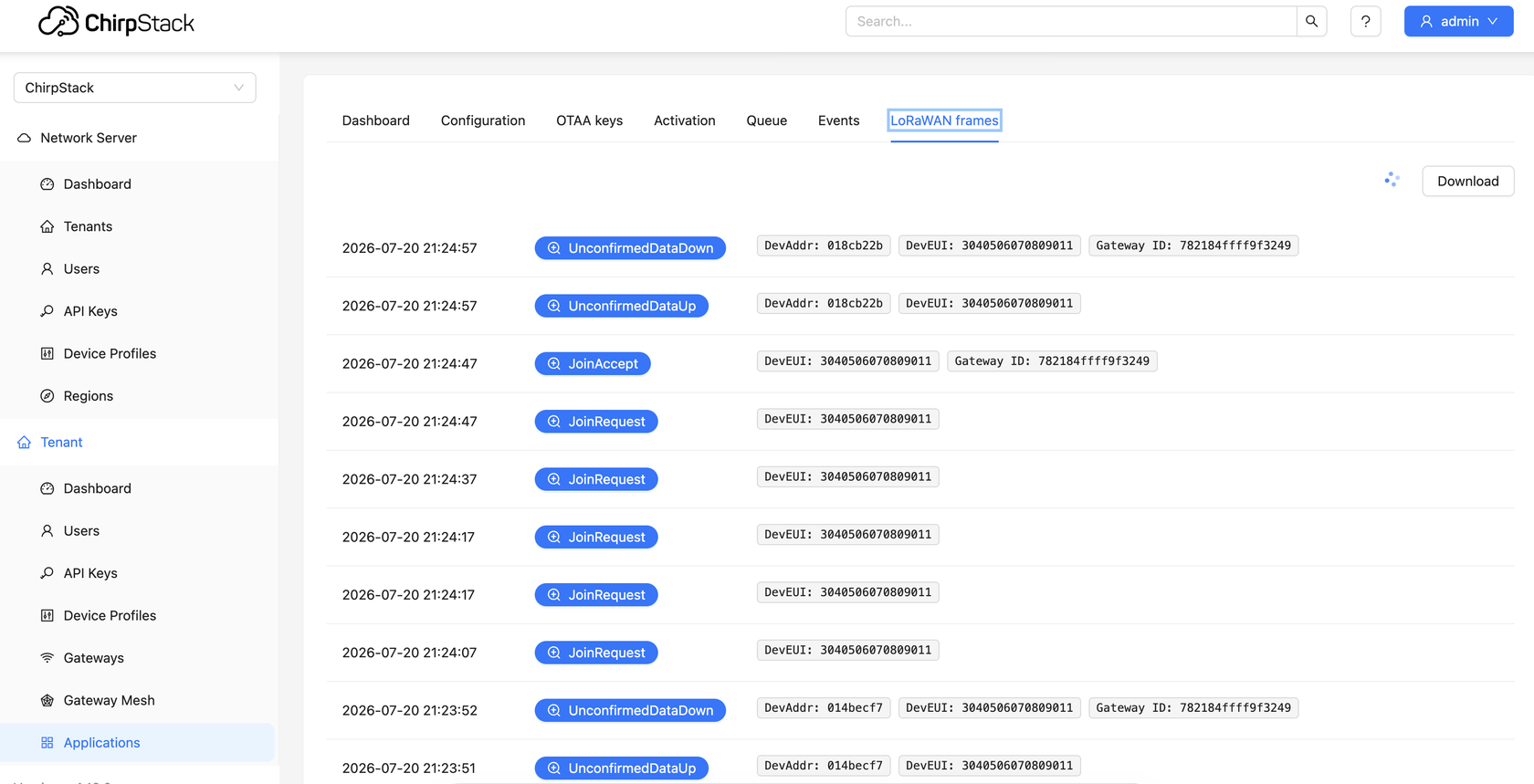Click the Download button
Screen dimensions: 1534x784
pyautogui.click(x=1467, y=181)
